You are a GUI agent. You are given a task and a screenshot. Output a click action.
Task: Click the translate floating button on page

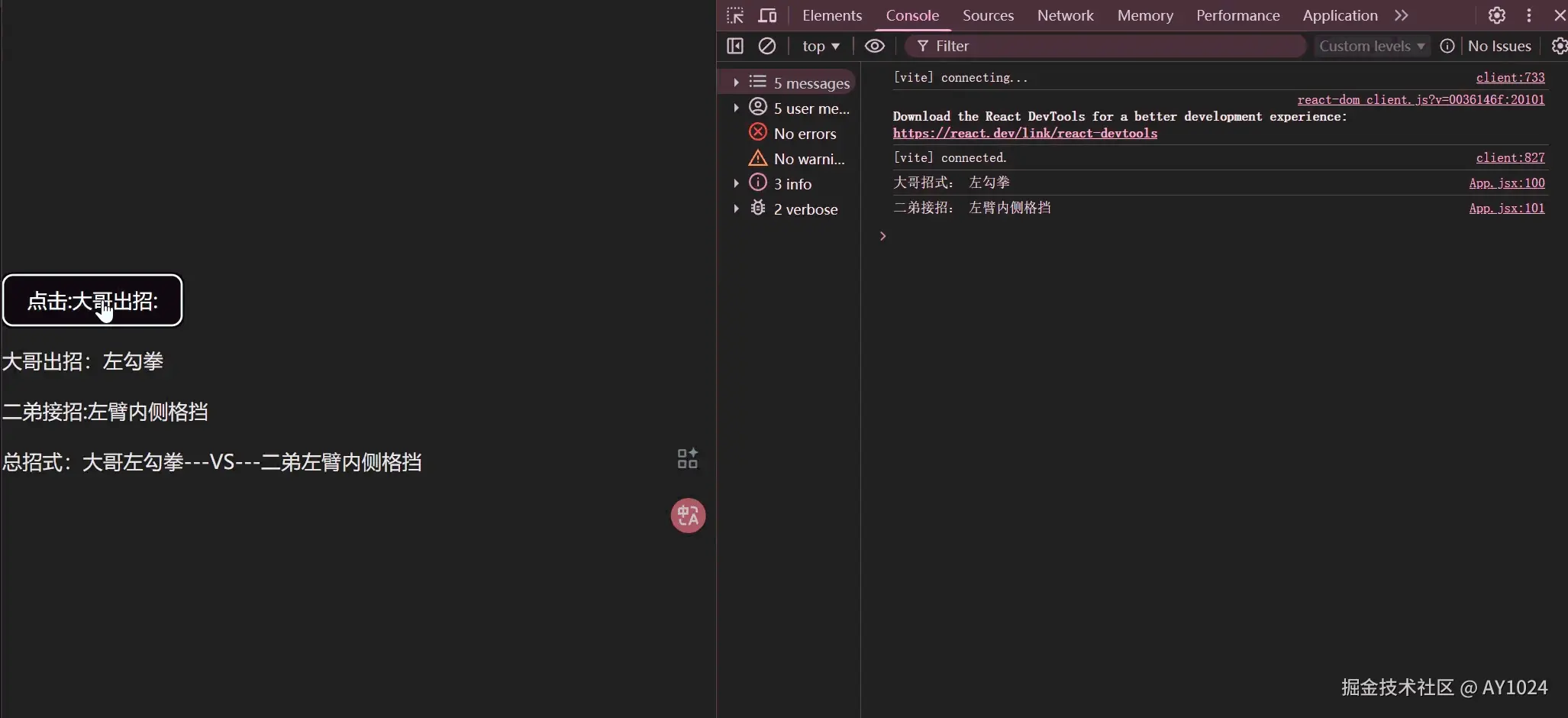pyautogui.click(x=688, y=516)
